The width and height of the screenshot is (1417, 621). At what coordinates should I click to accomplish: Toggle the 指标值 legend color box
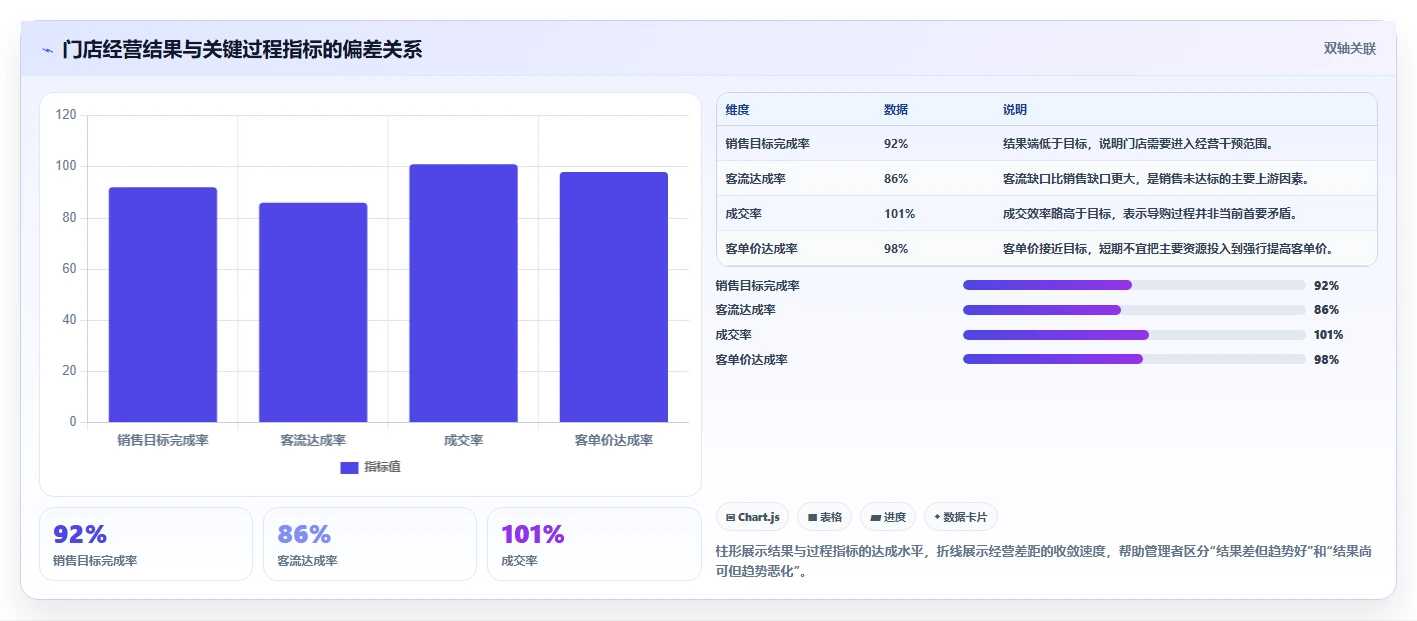pos(349,468)
